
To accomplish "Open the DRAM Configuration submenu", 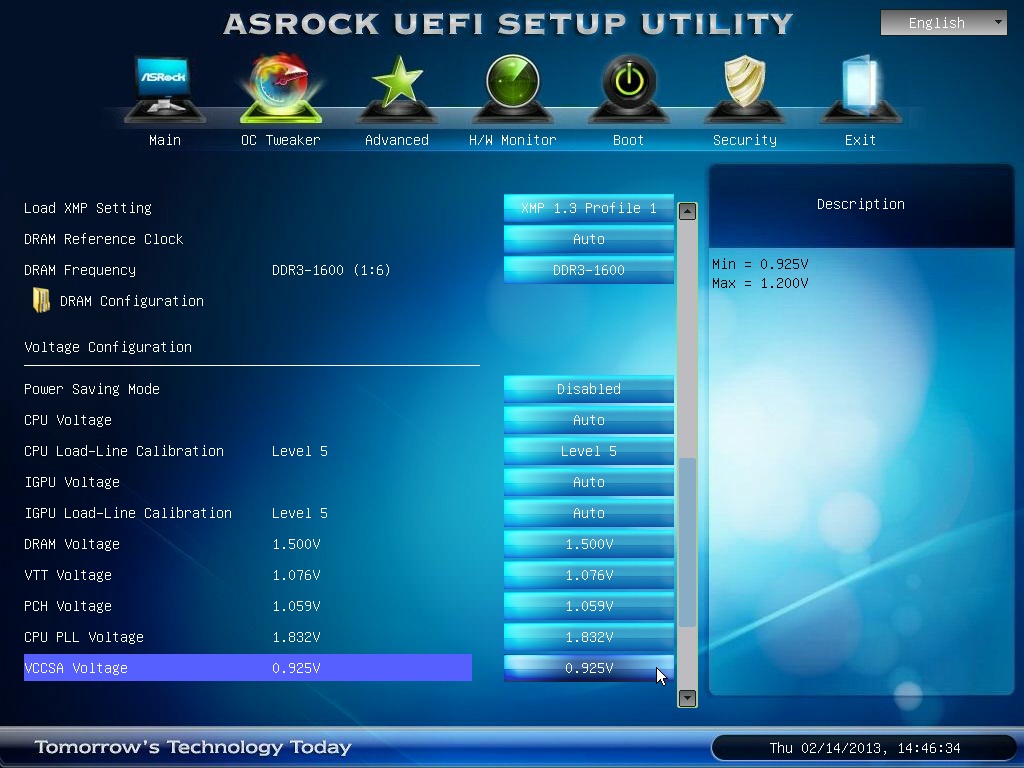I will coord(132,301).
